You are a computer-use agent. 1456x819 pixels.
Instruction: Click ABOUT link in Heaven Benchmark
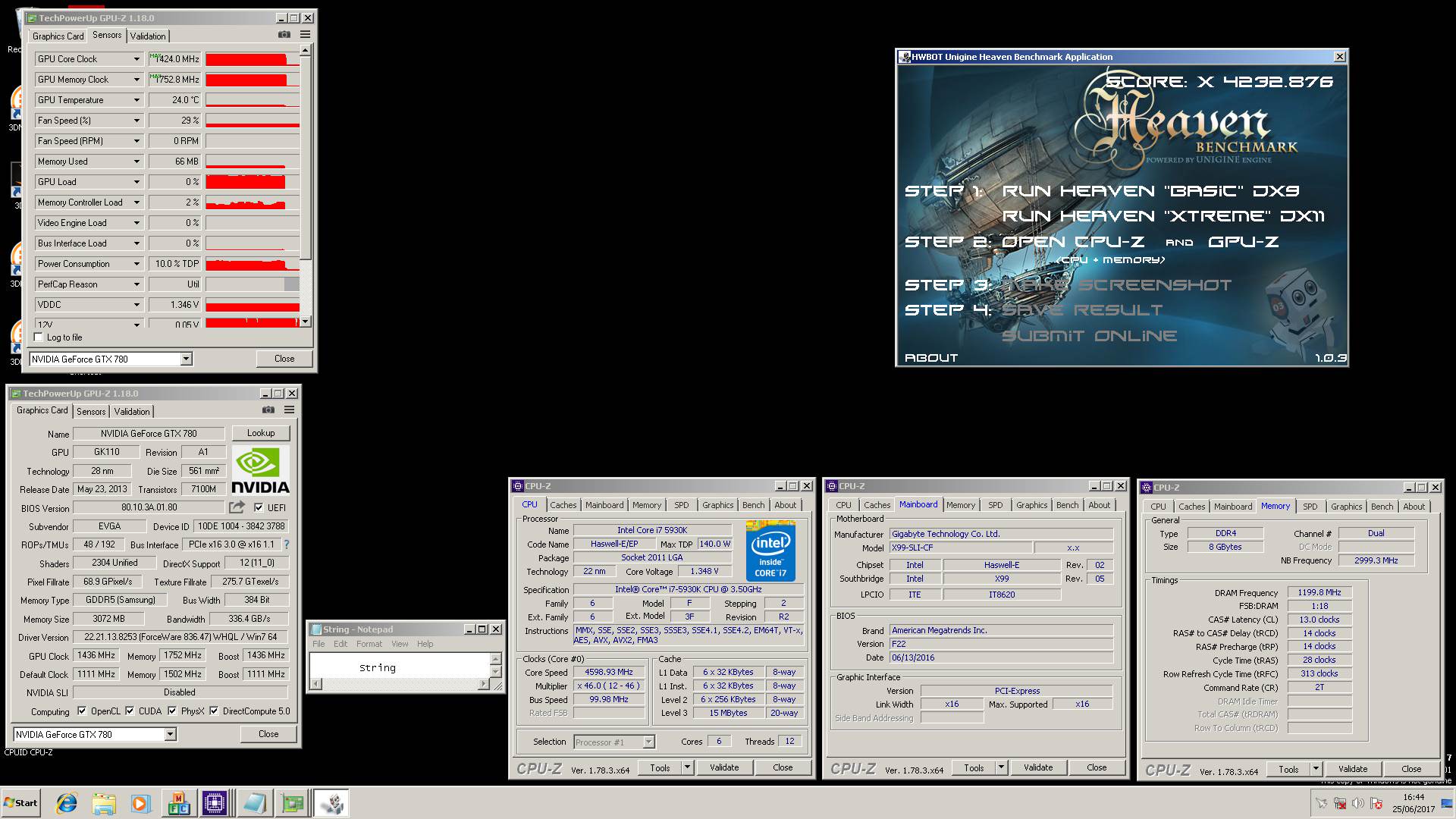(931, 358)
